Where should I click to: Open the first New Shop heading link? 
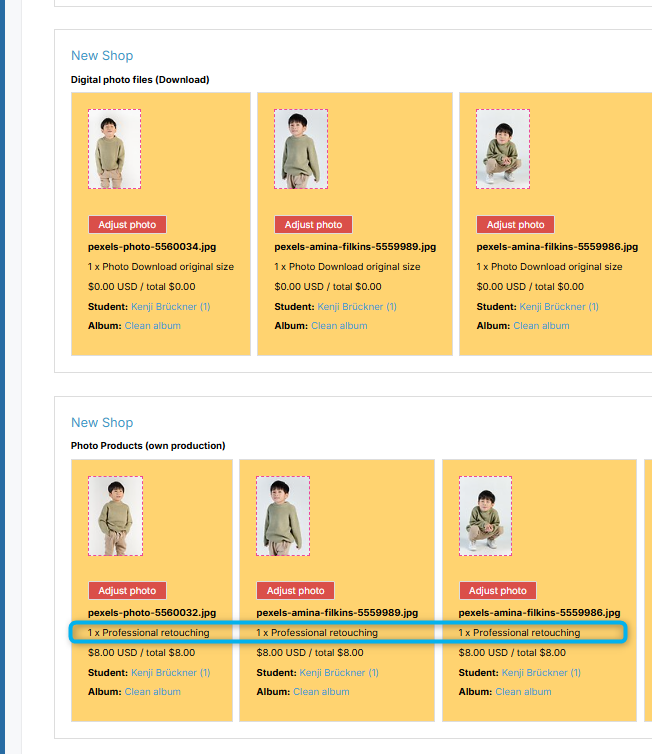pos(102,56)
